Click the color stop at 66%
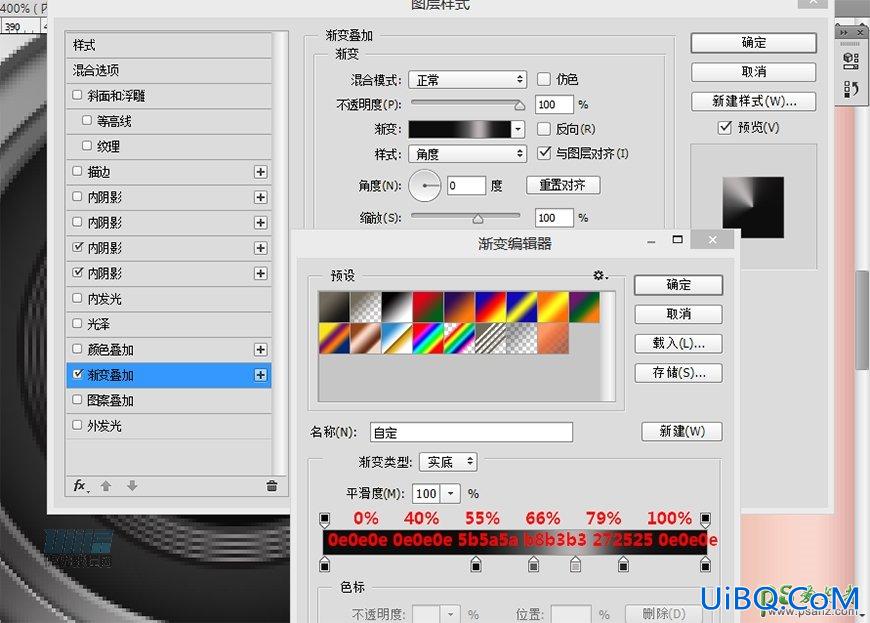This screenshot has height=623, width=870. pyautogui.click(x=575, y=565)
